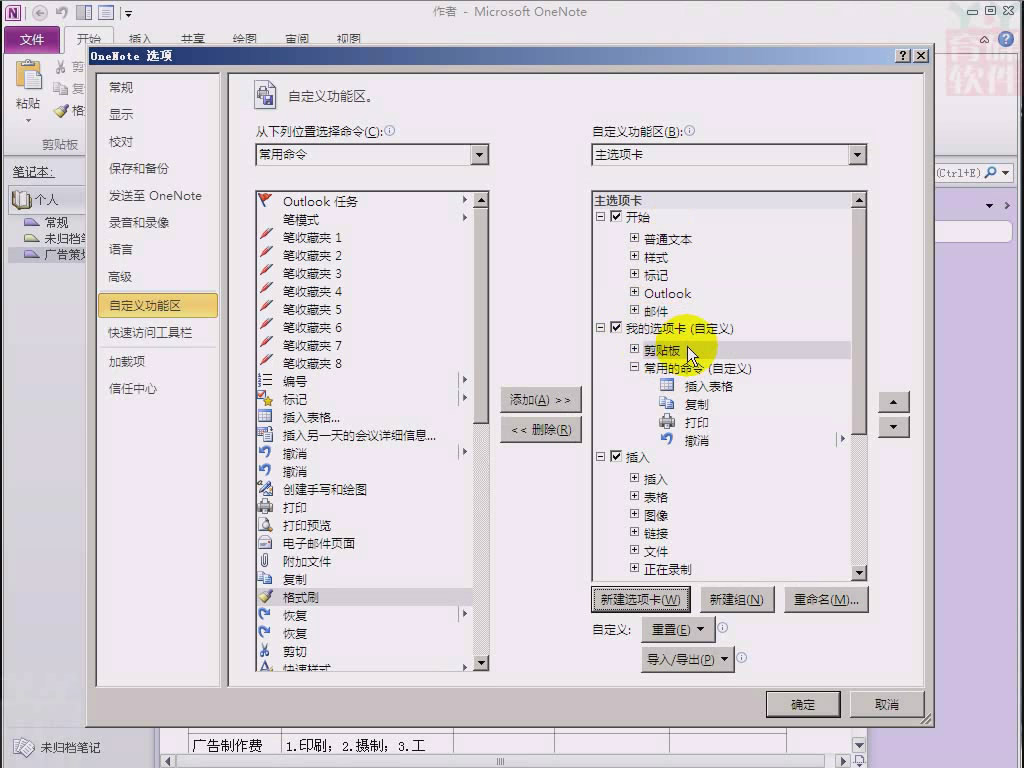Click 确定 to confirm options
This screenshot has height=768, width=1024.
(x=803, y=705)
